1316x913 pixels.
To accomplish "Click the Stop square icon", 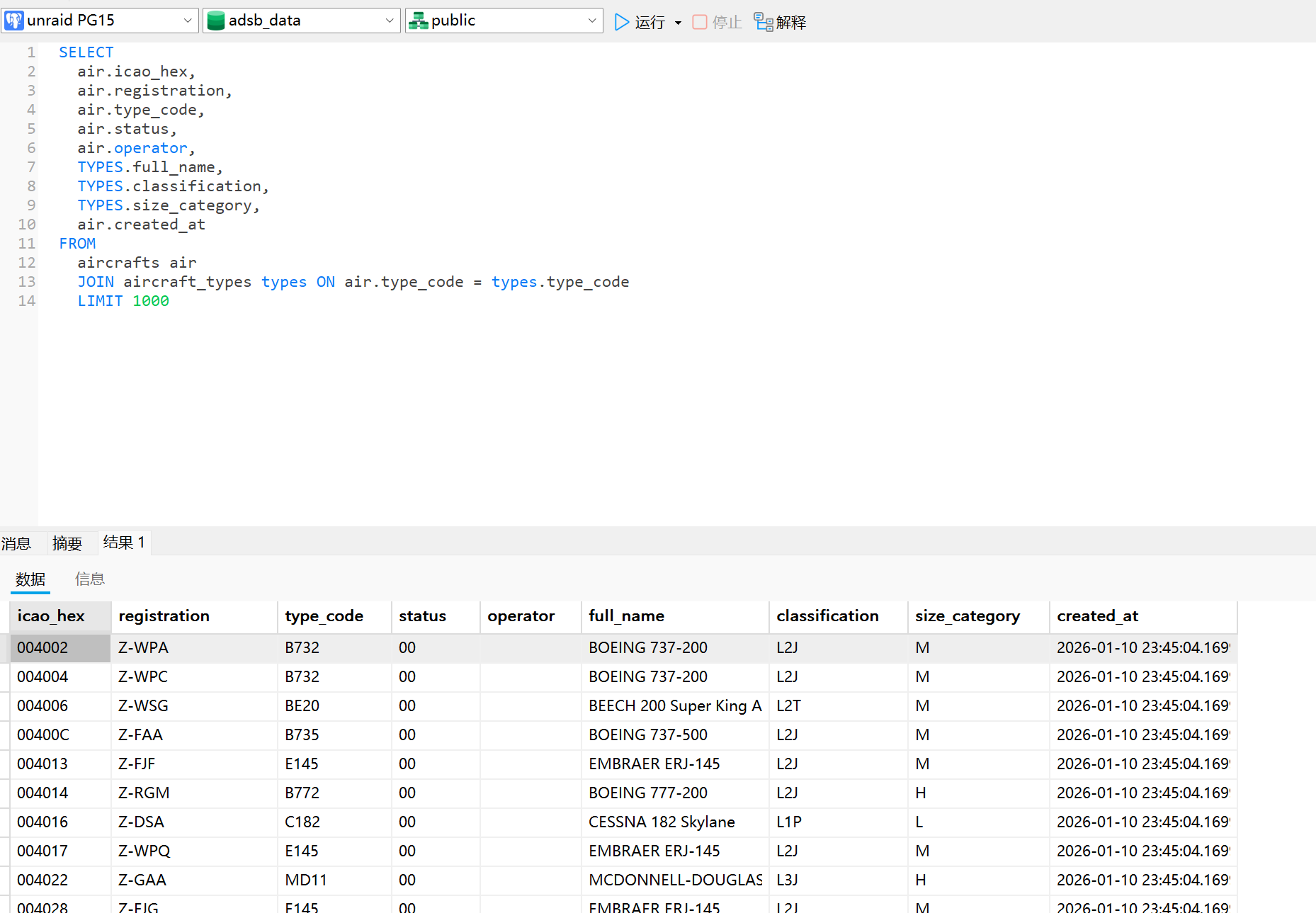I will 700,22.
